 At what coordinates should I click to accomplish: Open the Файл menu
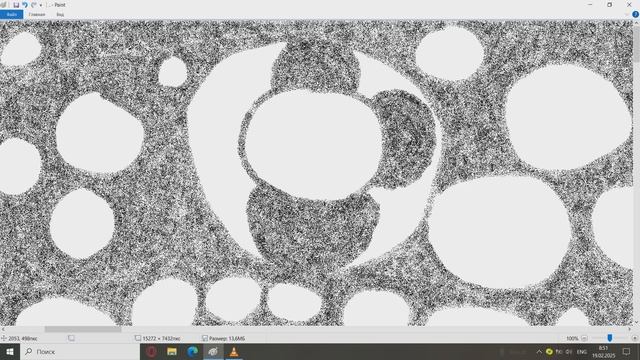[11, 14]
